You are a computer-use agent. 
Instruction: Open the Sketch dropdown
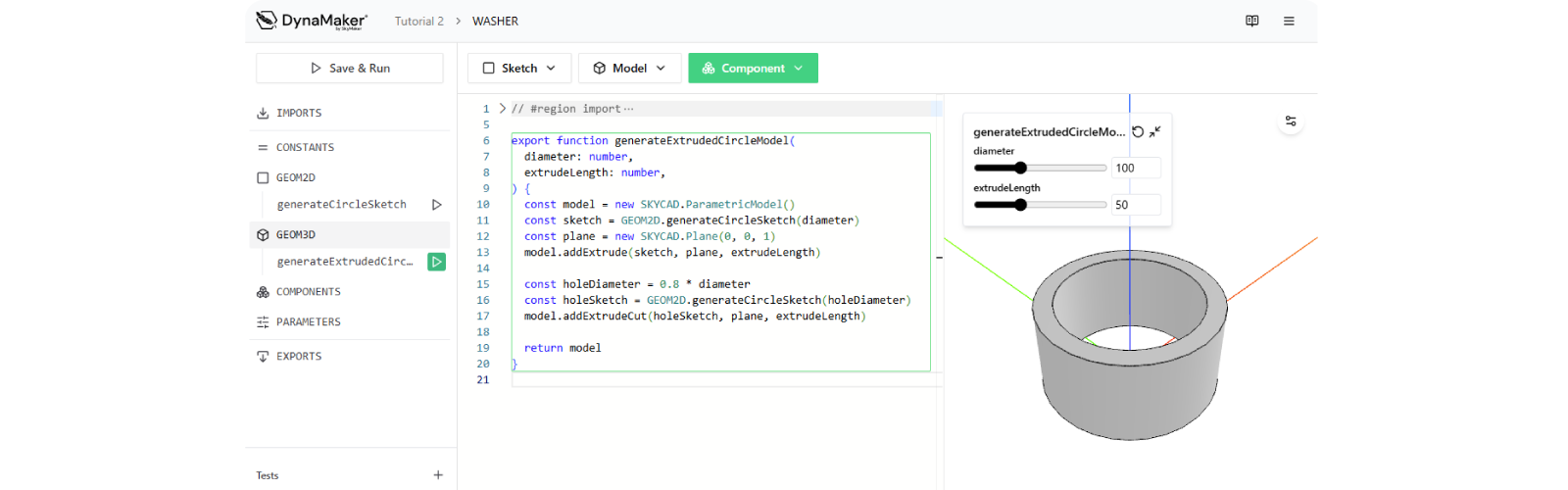pyautogui.click(x=519, y=69)
